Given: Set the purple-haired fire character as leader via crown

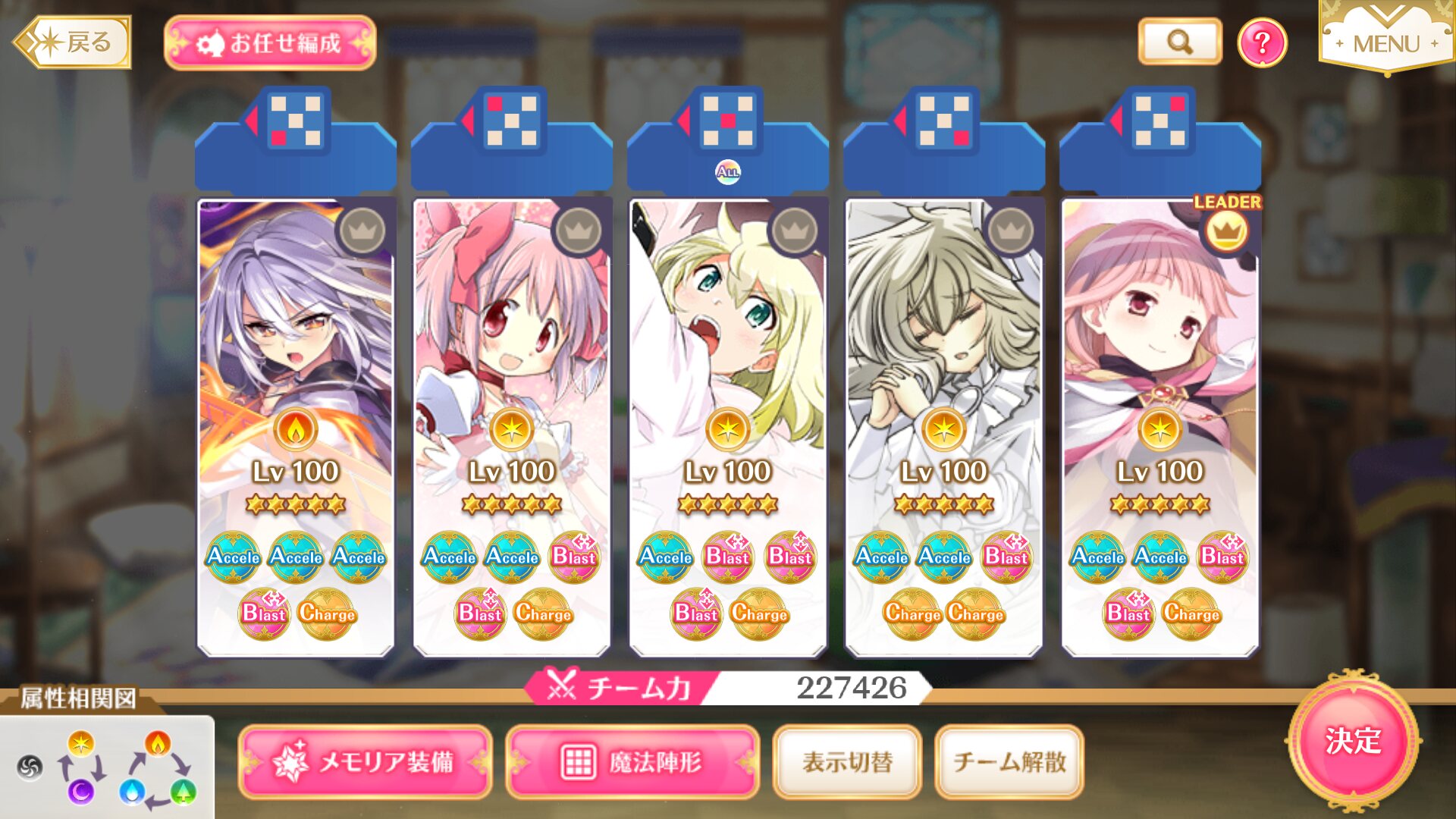Looking at the screenshot, I should [x=362, y=231].
